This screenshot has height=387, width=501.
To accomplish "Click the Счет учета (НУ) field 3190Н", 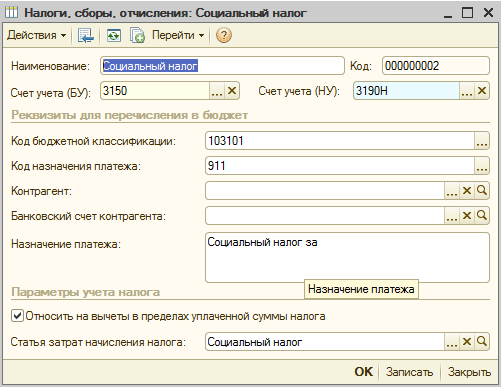I will coord(406,91).
